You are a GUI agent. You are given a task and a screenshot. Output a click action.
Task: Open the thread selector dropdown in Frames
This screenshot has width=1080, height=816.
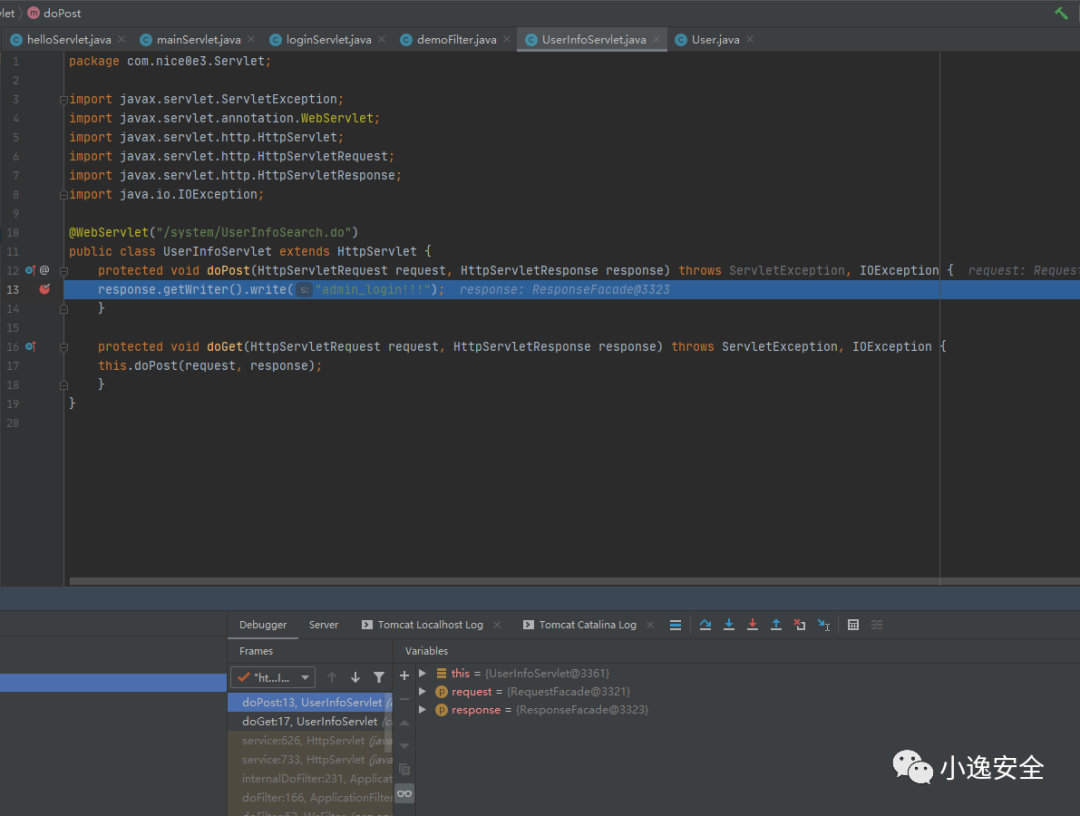pos(273,678)
